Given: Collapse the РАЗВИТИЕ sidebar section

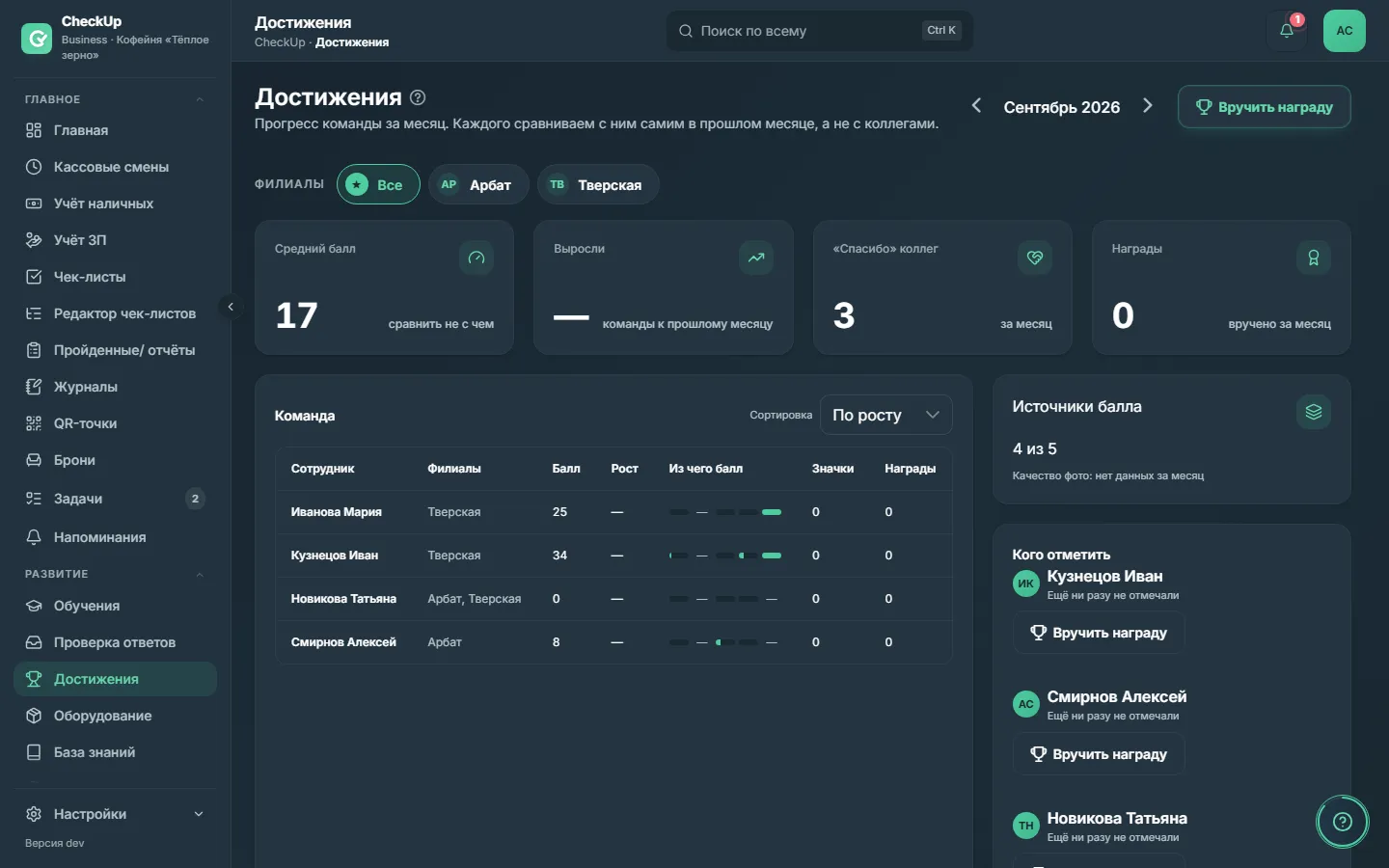Looking at the screenshot, I should 200,574.
